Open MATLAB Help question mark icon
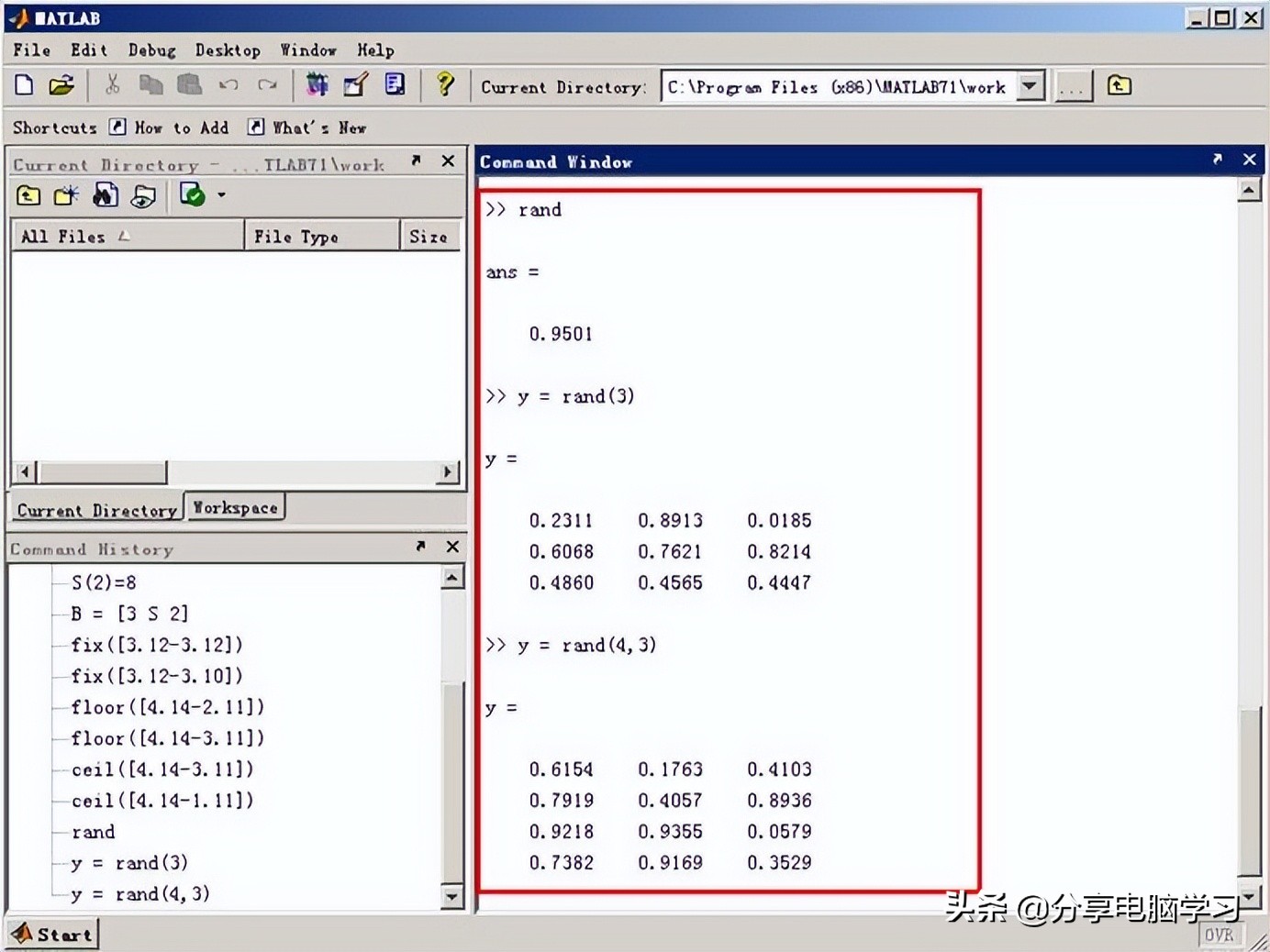Image resolution: width=1270 pixels, height=952 pixels. [x=445, y=85]
